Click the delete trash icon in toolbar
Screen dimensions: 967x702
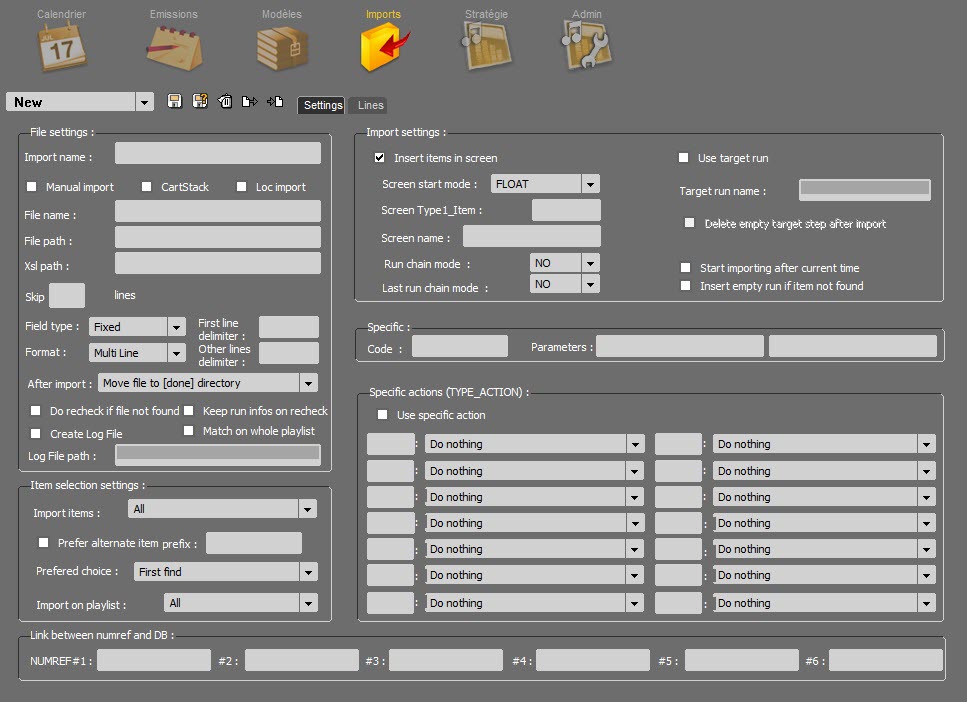tap(225, 101)
